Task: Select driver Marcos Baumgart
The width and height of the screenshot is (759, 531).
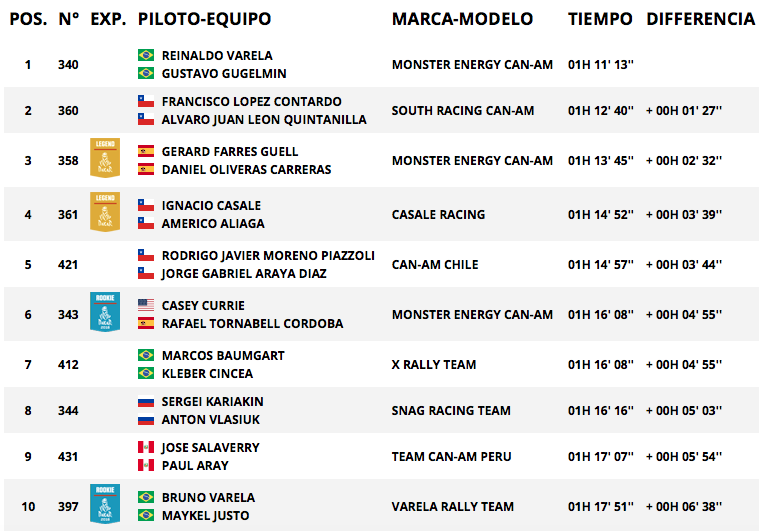Action: (223, 355)
